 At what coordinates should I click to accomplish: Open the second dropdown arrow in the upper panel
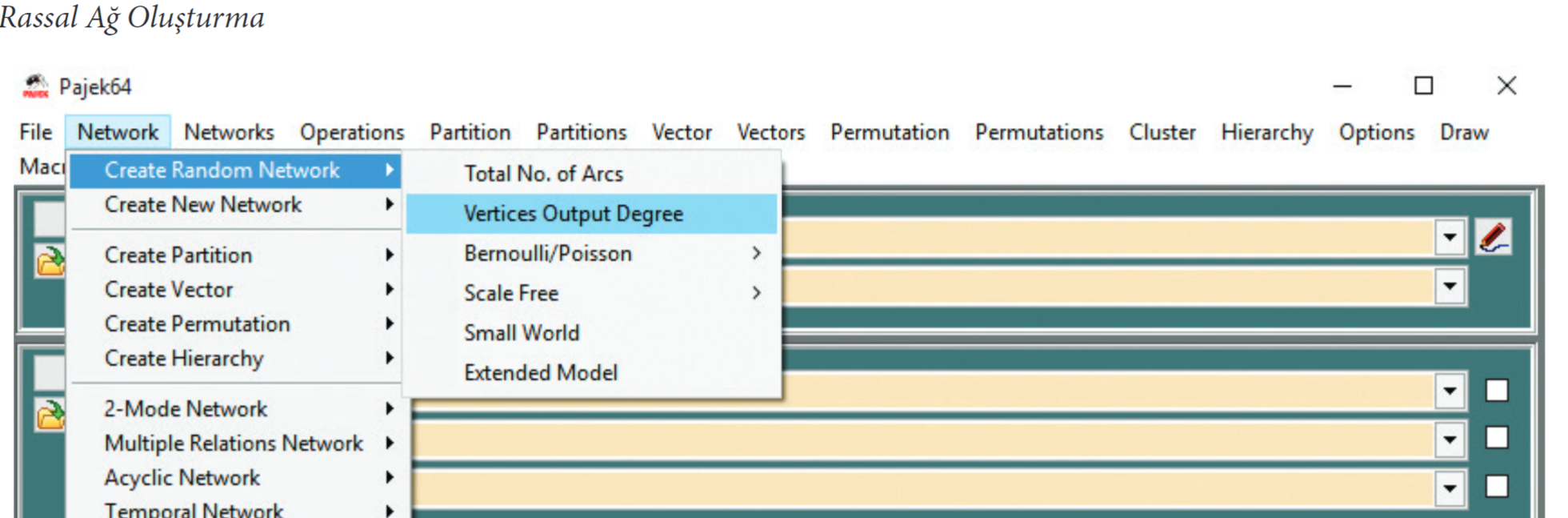tap(1449, 287)
